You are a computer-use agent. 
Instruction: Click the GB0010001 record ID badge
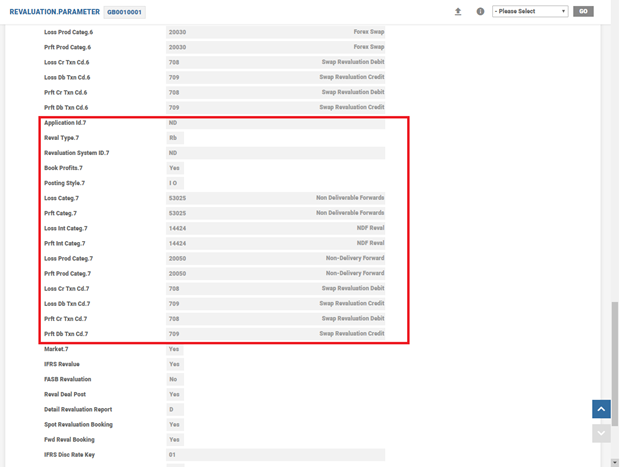[125, 12]
